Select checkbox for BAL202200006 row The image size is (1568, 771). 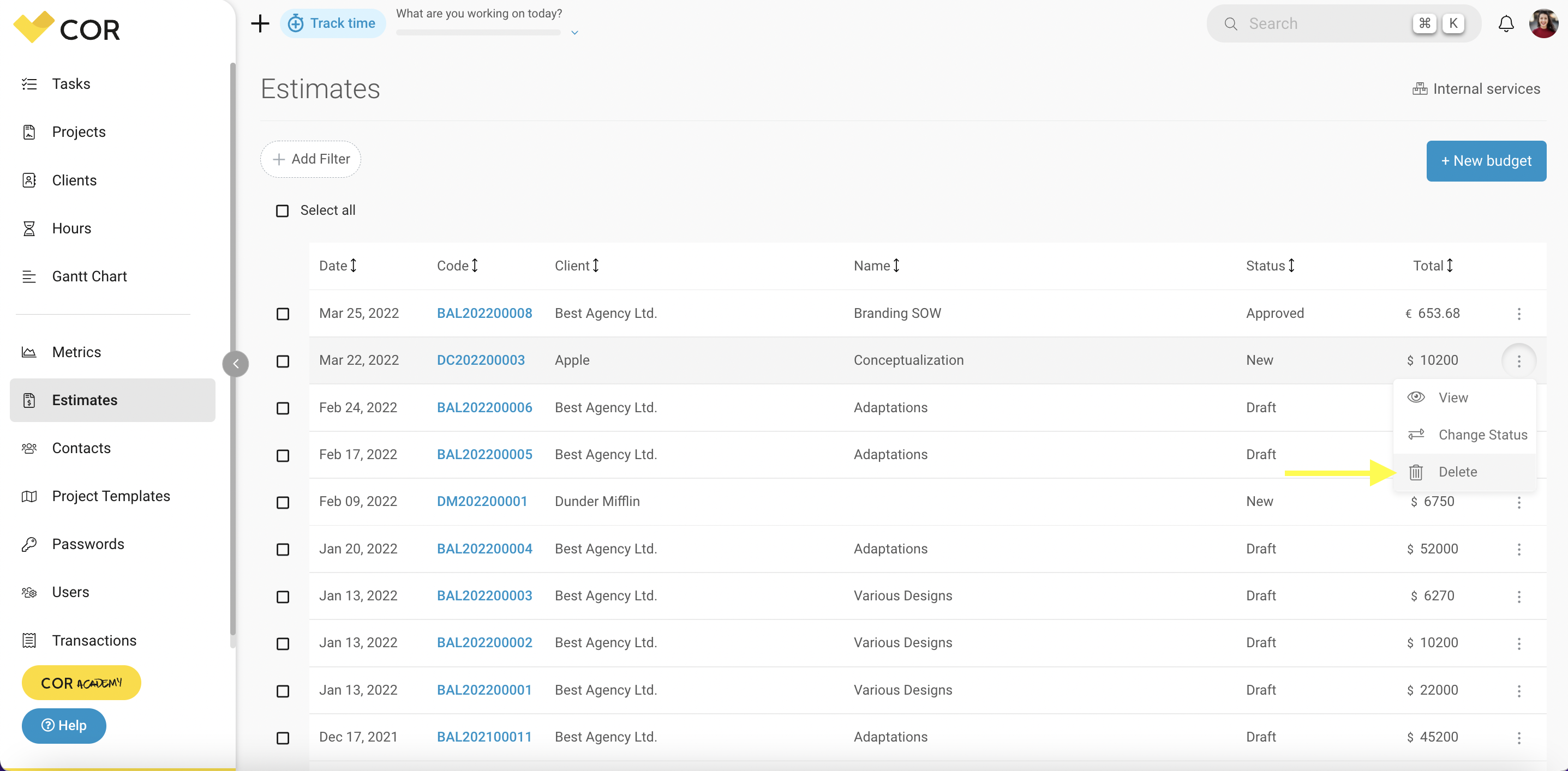point(283,408)
